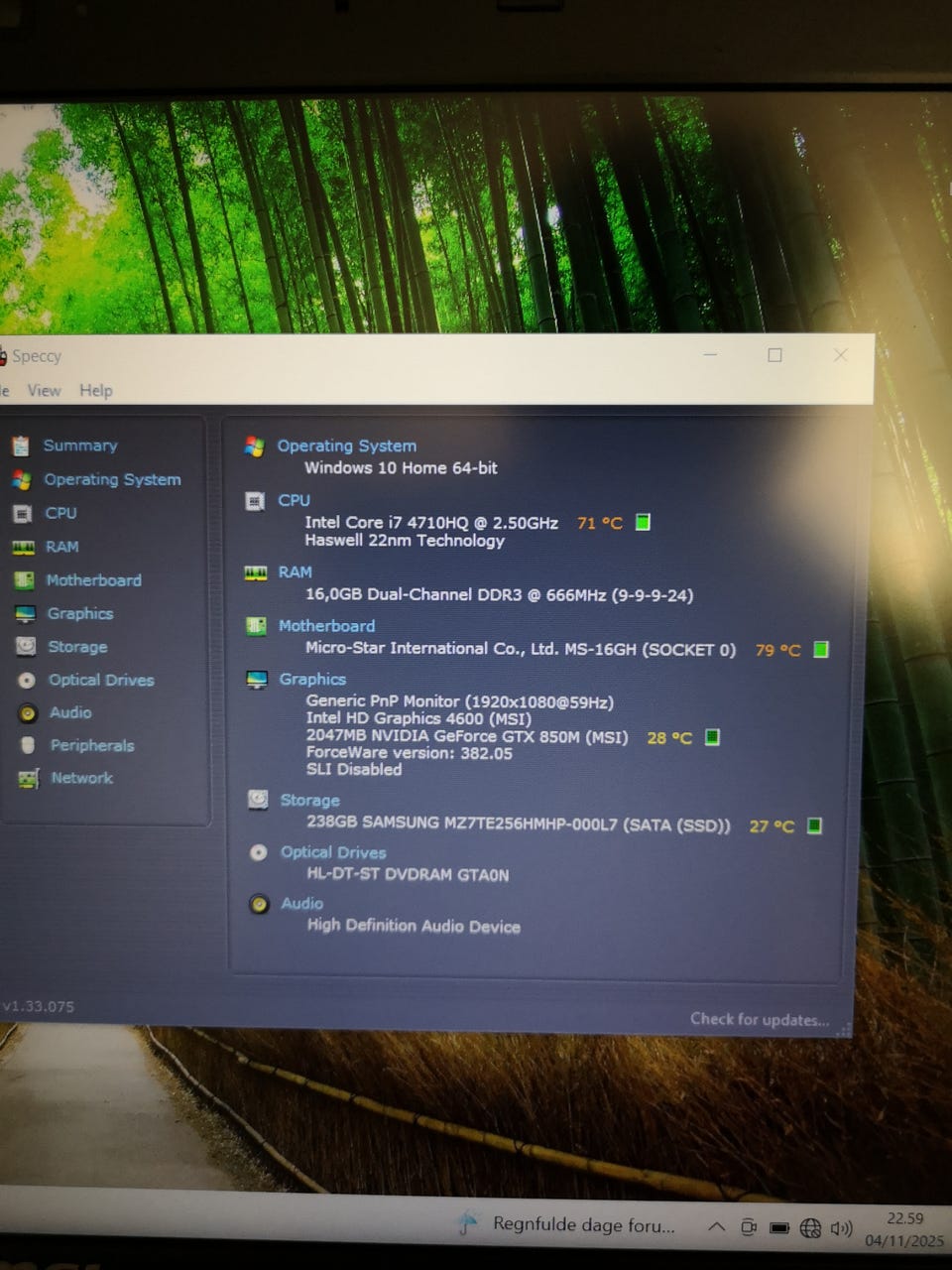Viewport: 952px width, 1270px height.
Task: Click the Motherboard icon in the sidebar
Action: pyautogui.click(x=25, y=580)
